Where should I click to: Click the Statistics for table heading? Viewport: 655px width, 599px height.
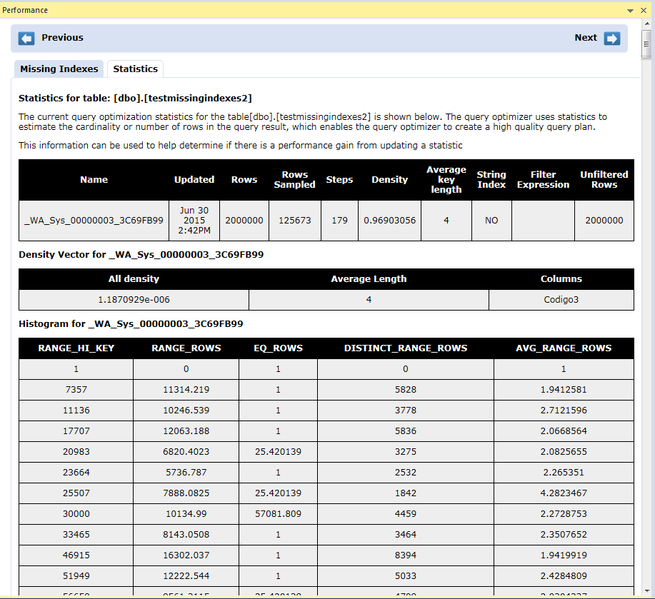(x=135, y=99)
